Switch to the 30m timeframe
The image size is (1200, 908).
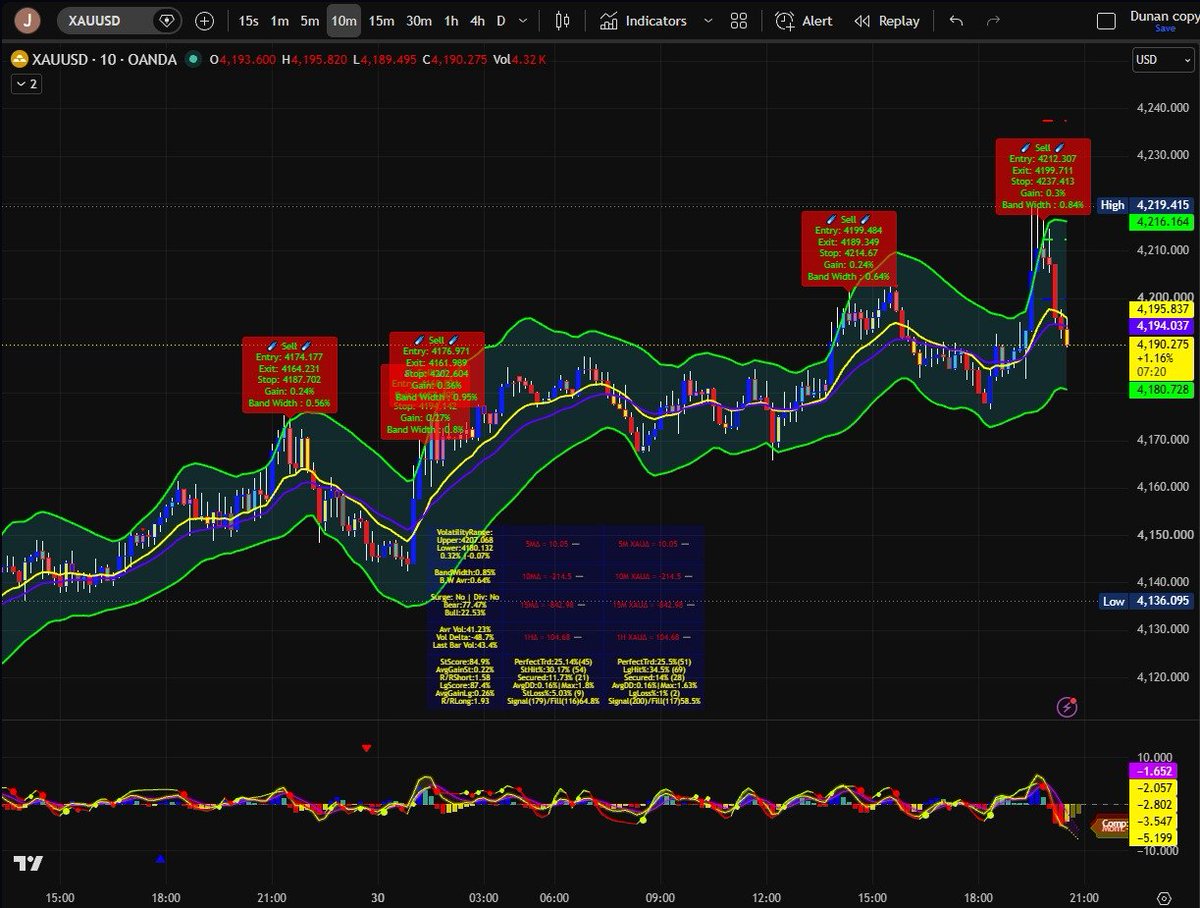(419, 20)
